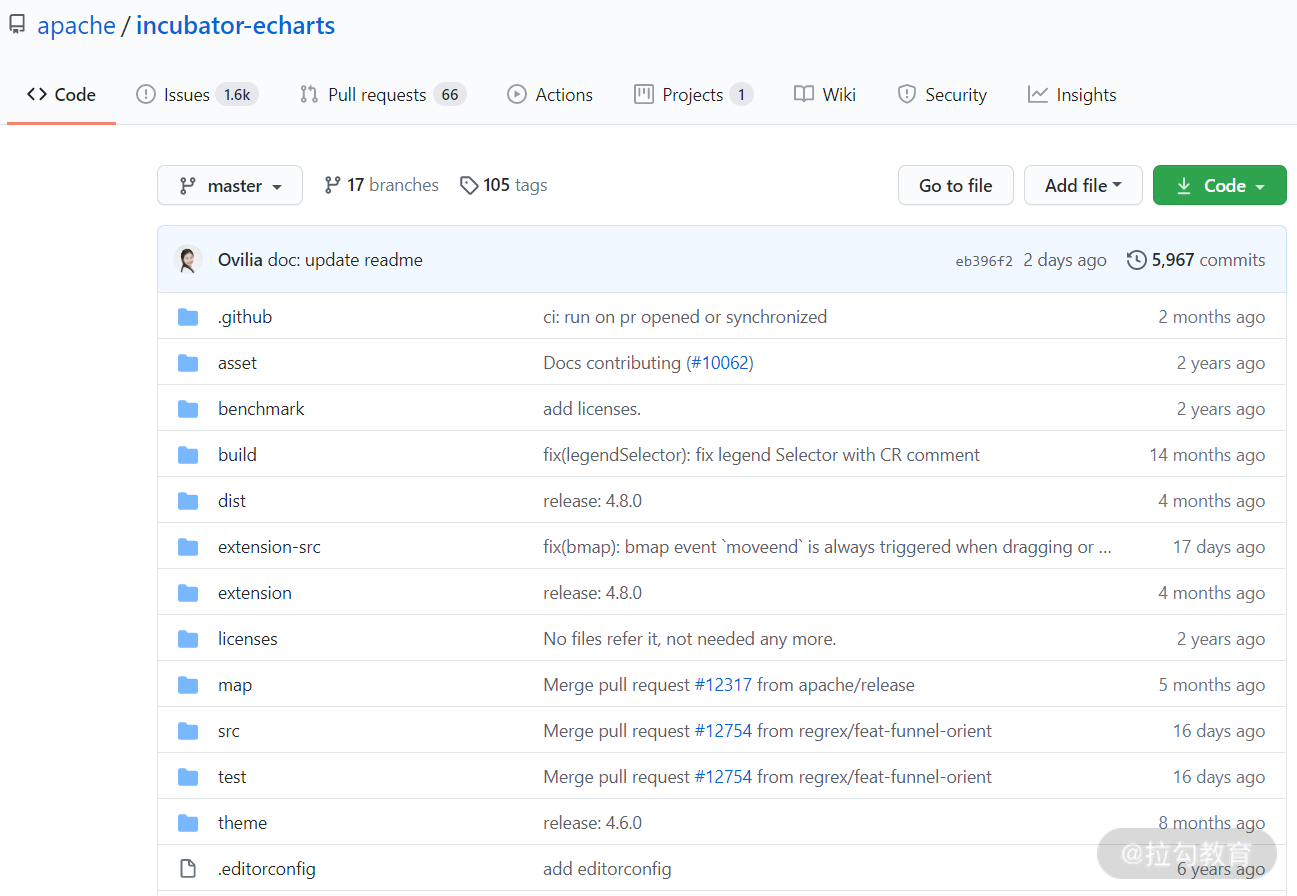The image size is (1297, 896).
Task: Open the .github folder
Action: click(x=245, y=317)
